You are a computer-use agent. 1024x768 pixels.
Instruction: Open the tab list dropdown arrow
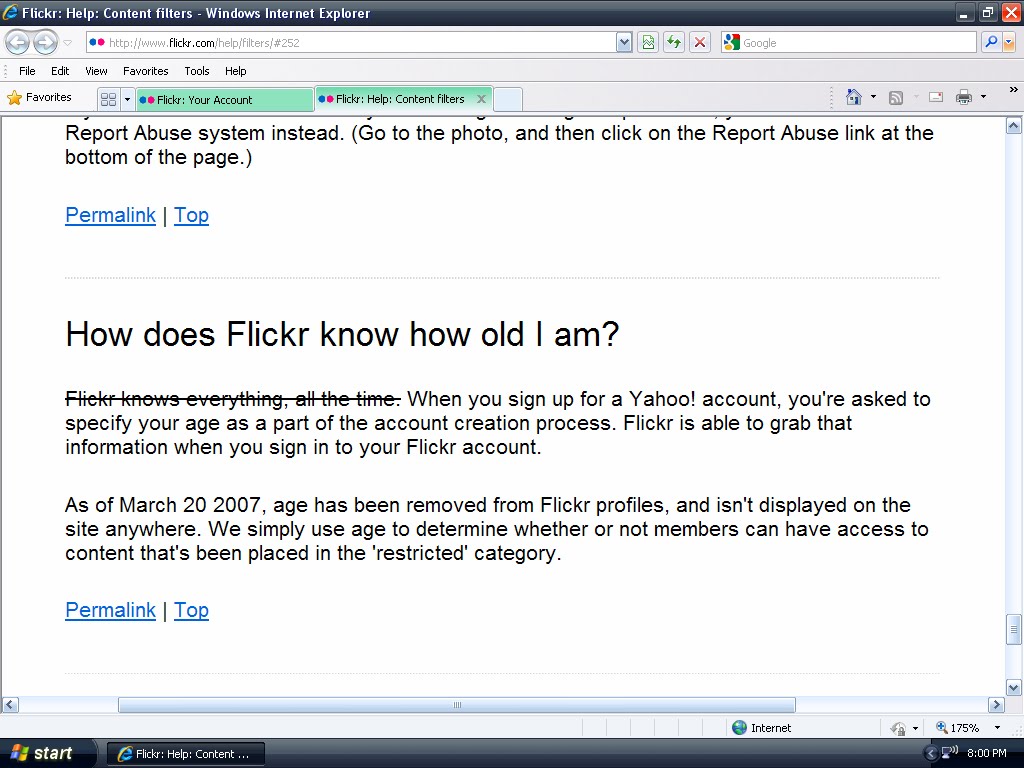pyautogui.click(x=127, y=99)
